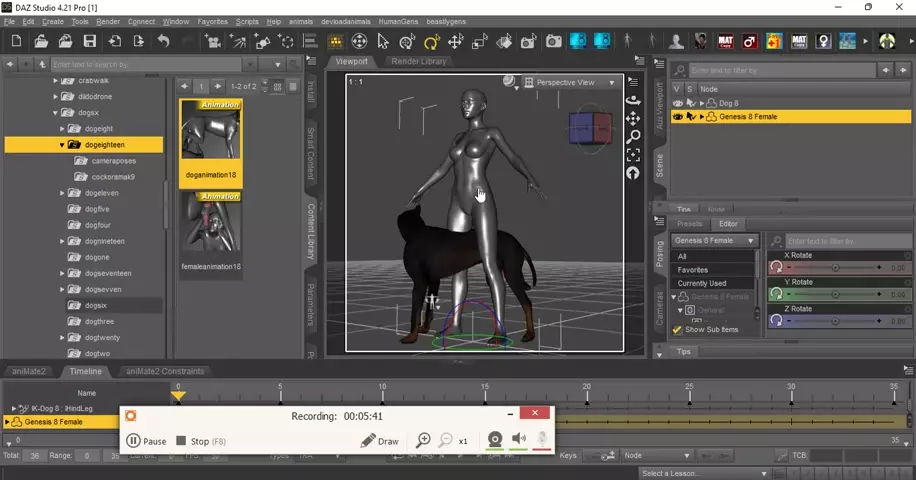Click the Scene filter text field
This screenshot has width=916, height=480.
[x=780, y=71]
